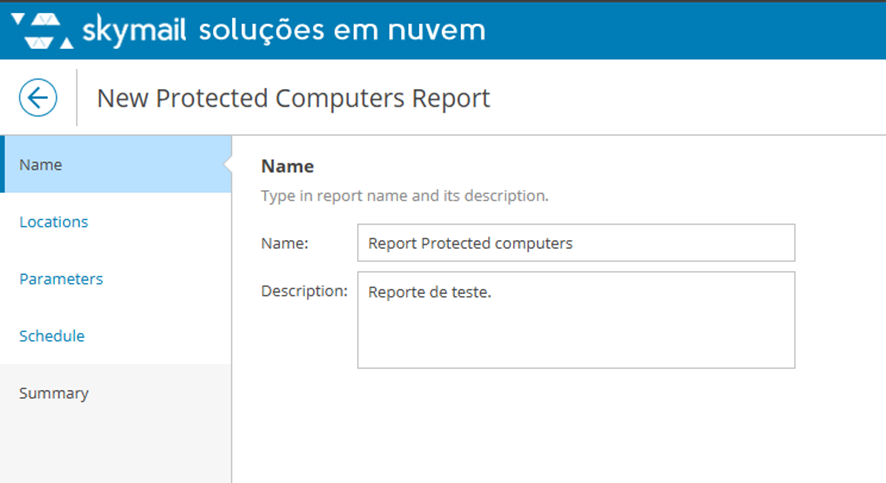Image resolution: width=886 pixels, height=483 pixels.
Task: Place cursor on "Reporte de teste." text
Action: 430,292
